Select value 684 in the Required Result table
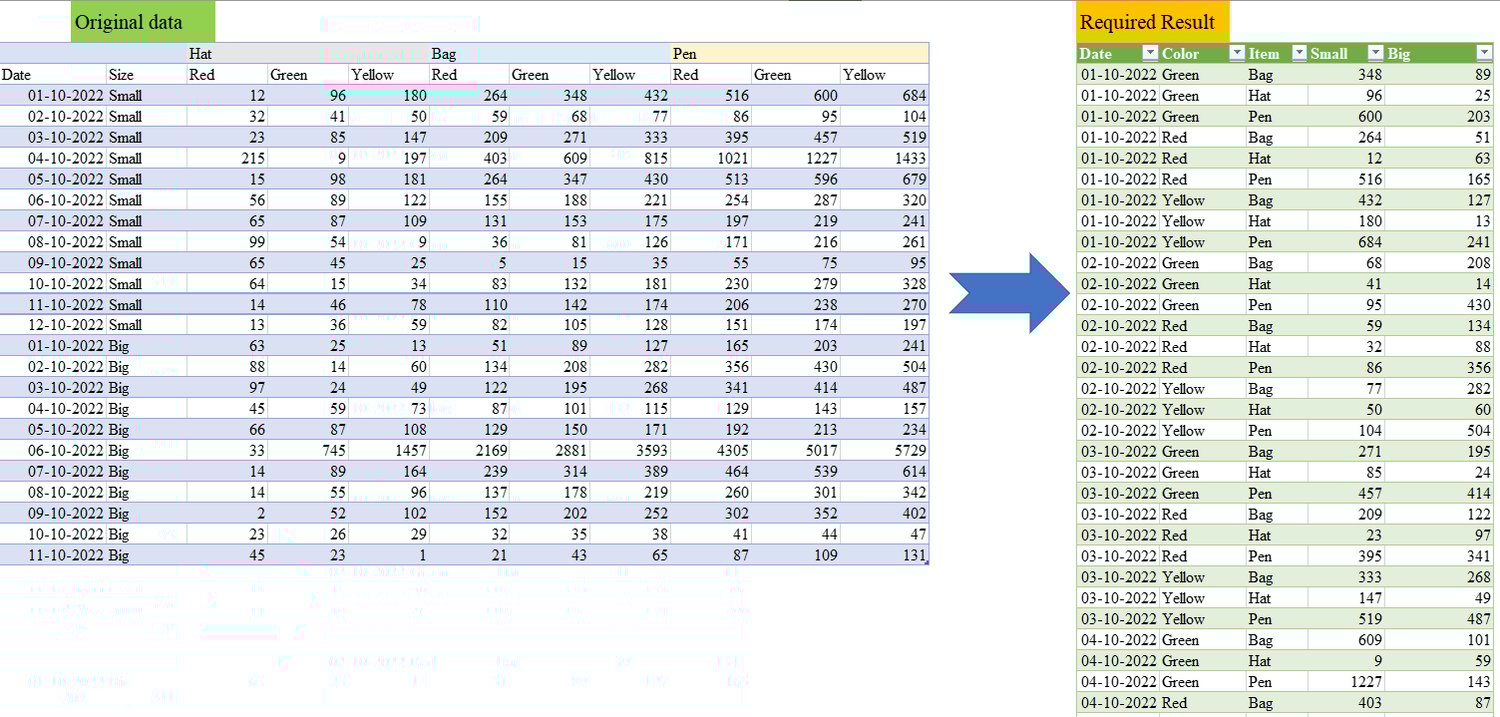This screenshot has height=717, width=1500. coord(1346,241)
